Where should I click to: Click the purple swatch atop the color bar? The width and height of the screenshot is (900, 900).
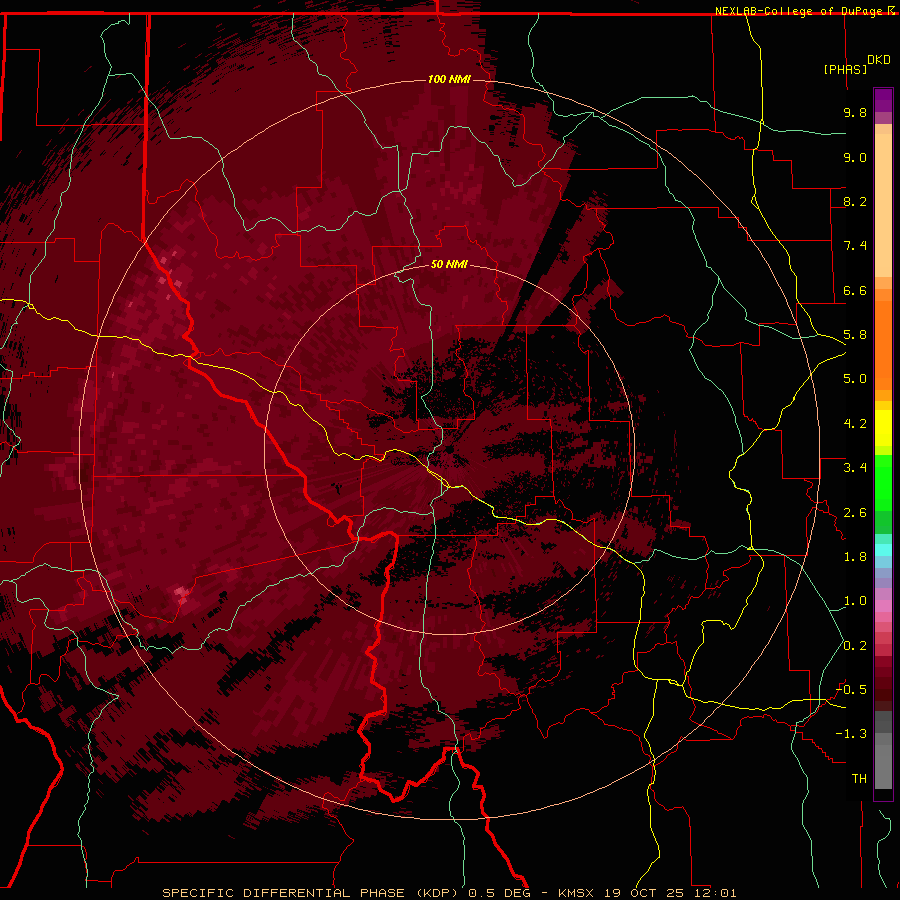click(883, 100)
